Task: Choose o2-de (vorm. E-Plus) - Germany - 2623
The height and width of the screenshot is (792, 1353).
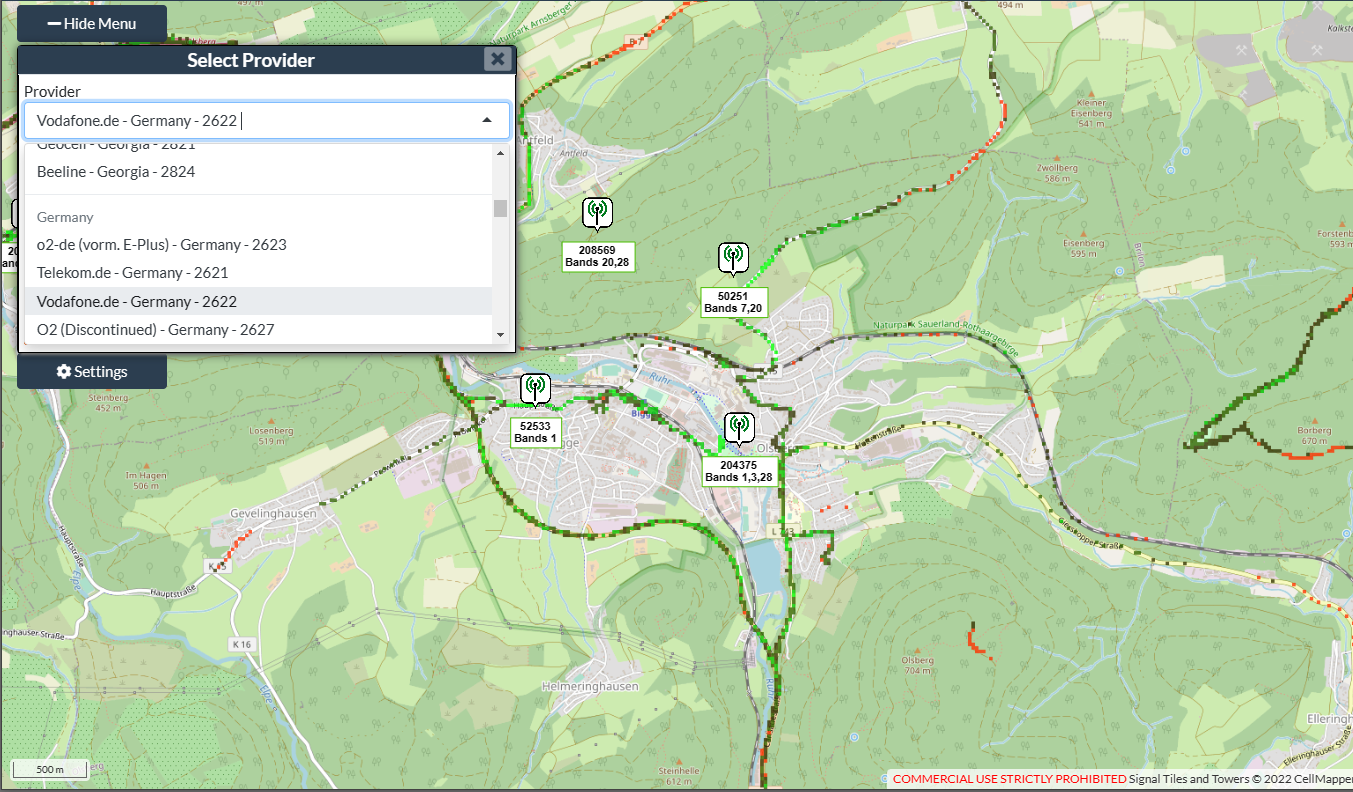Action: click(x=258, y=244)
